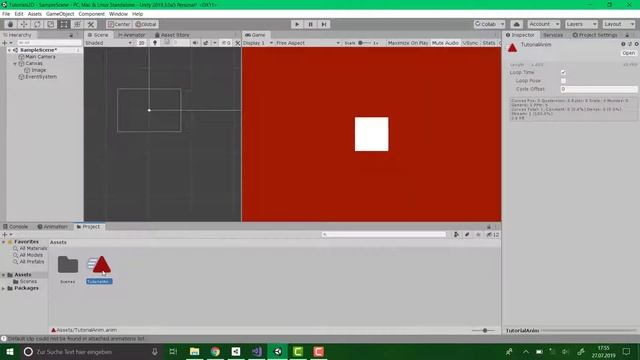The height and width of the screenshot is (360, 640).
Task: Open Inspector settings gear for TutorialAnim
Action: tap(636, 44)
